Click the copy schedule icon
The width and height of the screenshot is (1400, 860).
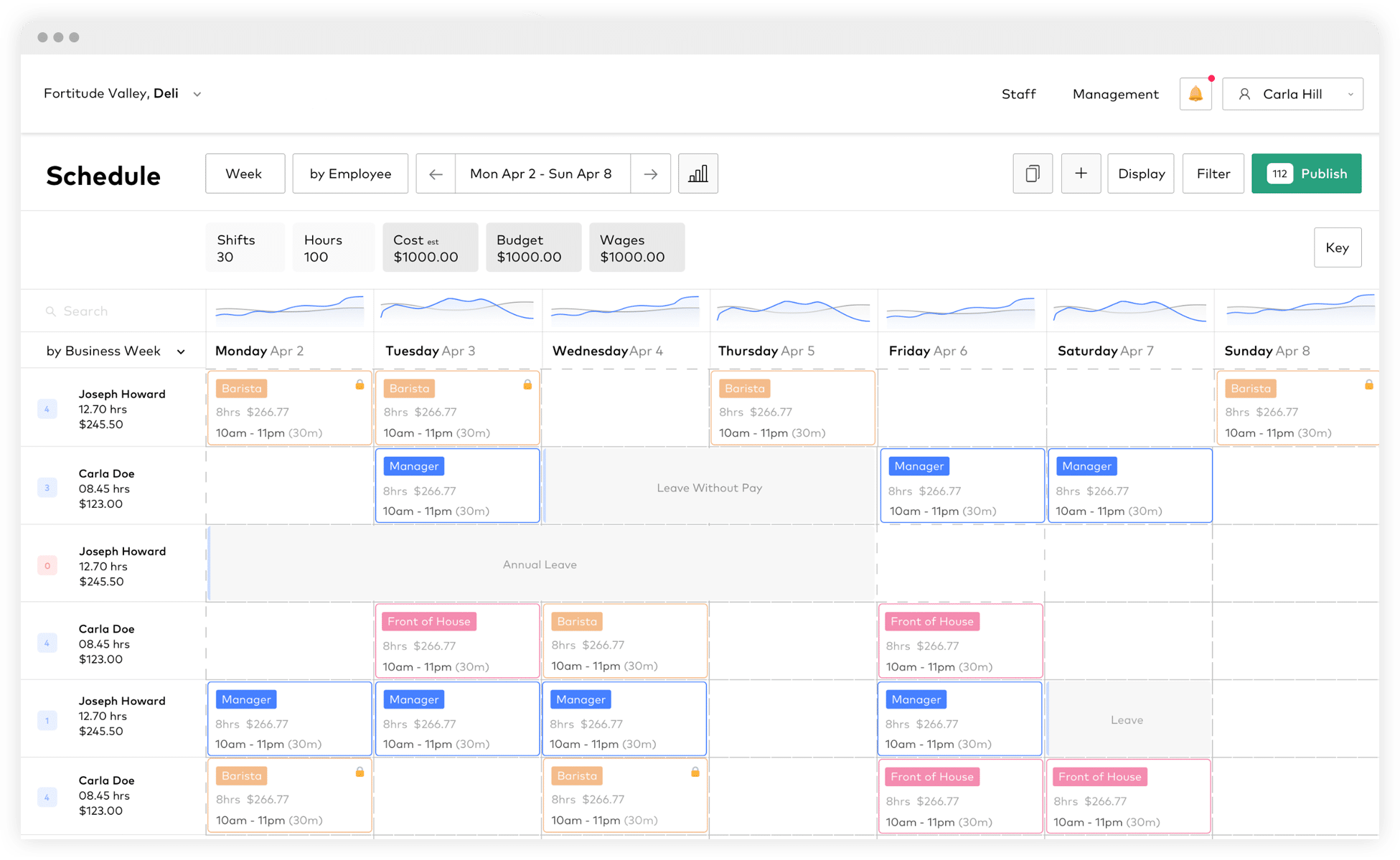point(1032,174)
